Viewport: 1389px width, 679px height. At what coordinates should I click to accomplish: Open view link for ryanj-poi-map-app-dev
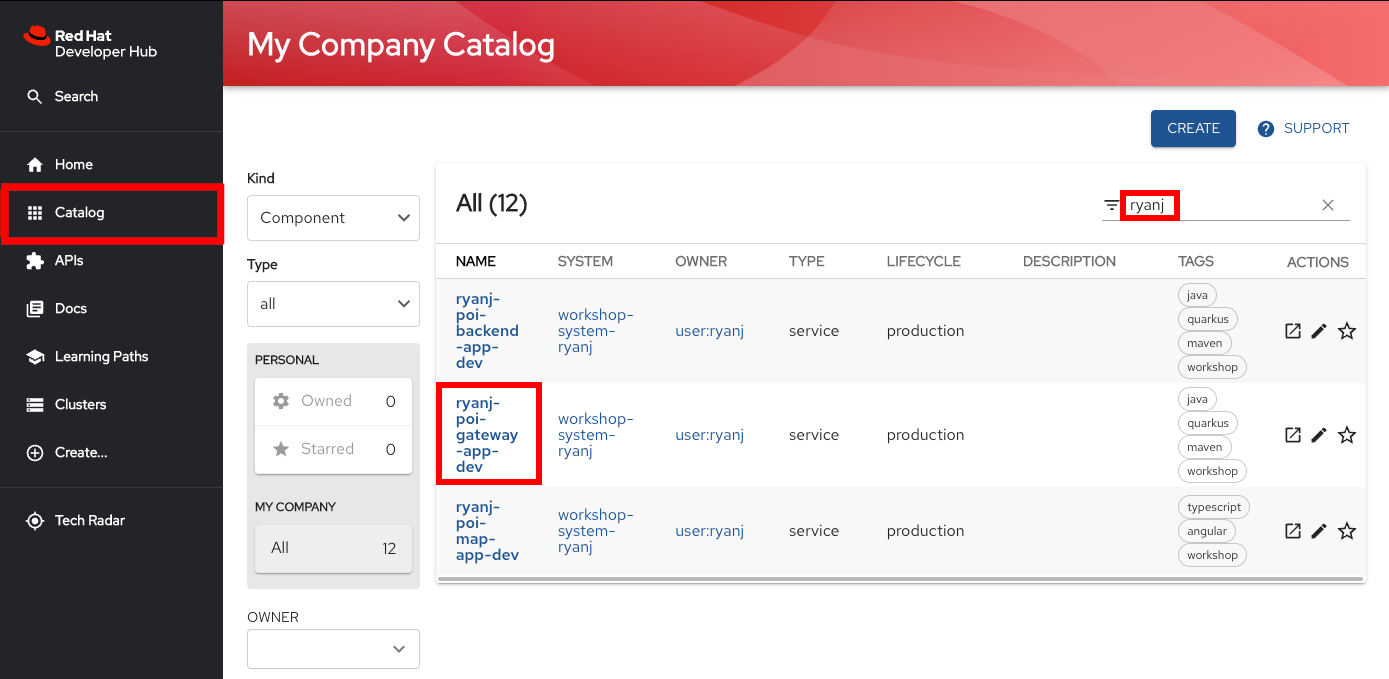[1293, 531]
